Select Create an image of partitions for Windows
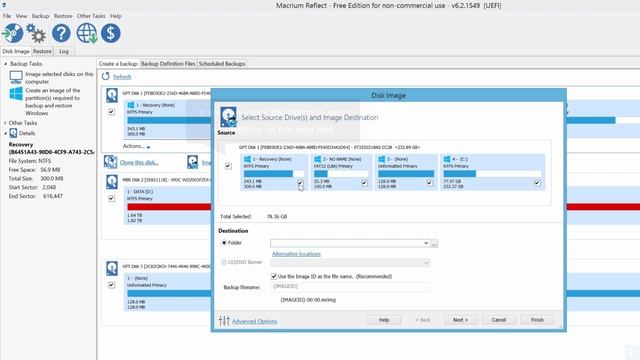640x360 pixels. coord(53,102)
